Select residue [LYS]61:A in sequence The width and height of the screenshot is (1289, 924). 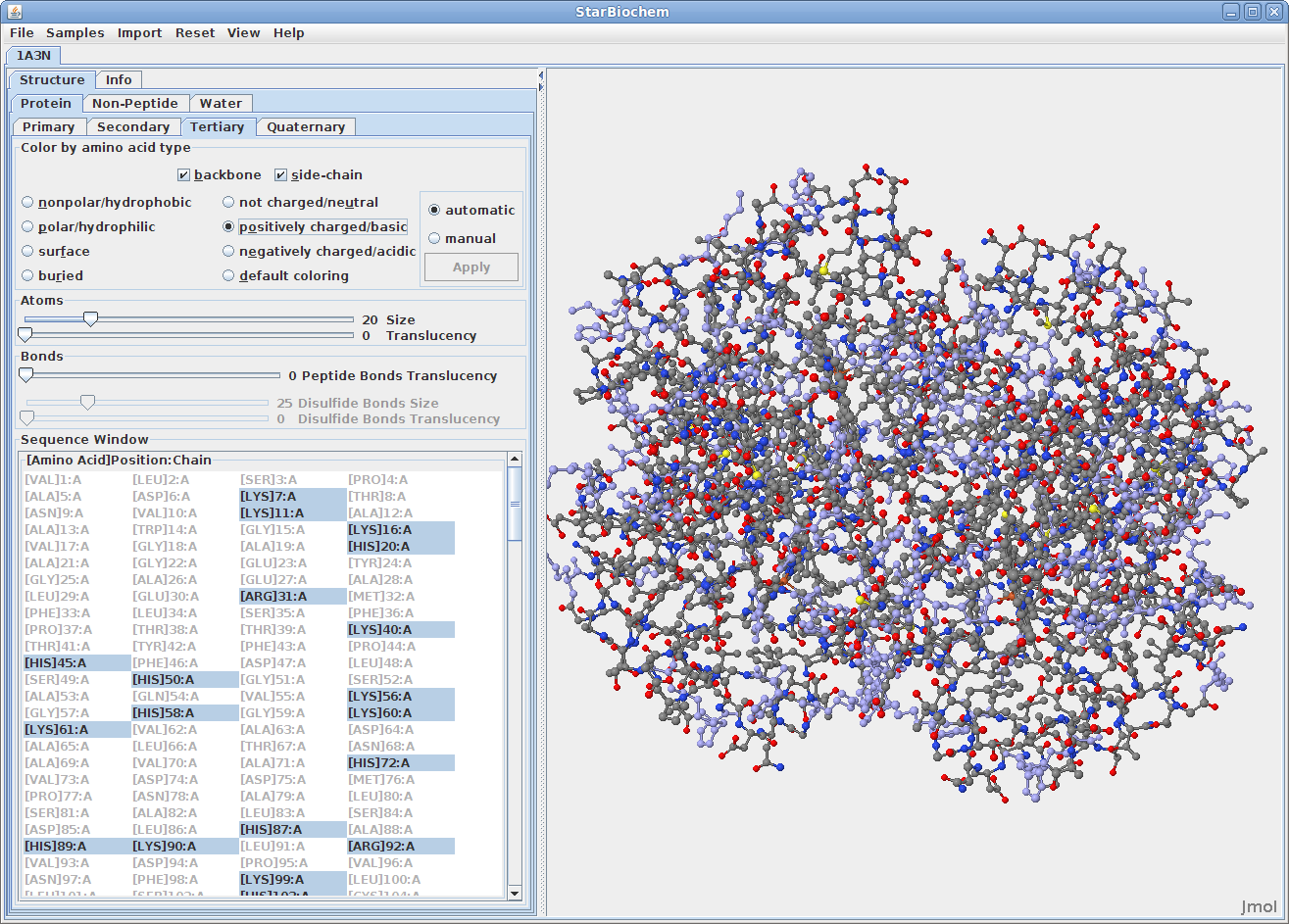coord(77,730)
